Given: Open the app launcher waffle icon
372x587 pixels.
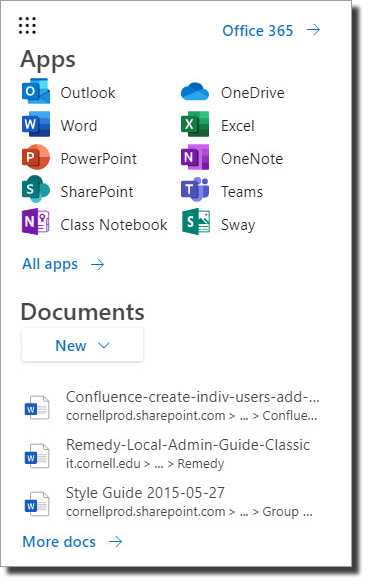Looking at the screenshot, I should 27,25.
